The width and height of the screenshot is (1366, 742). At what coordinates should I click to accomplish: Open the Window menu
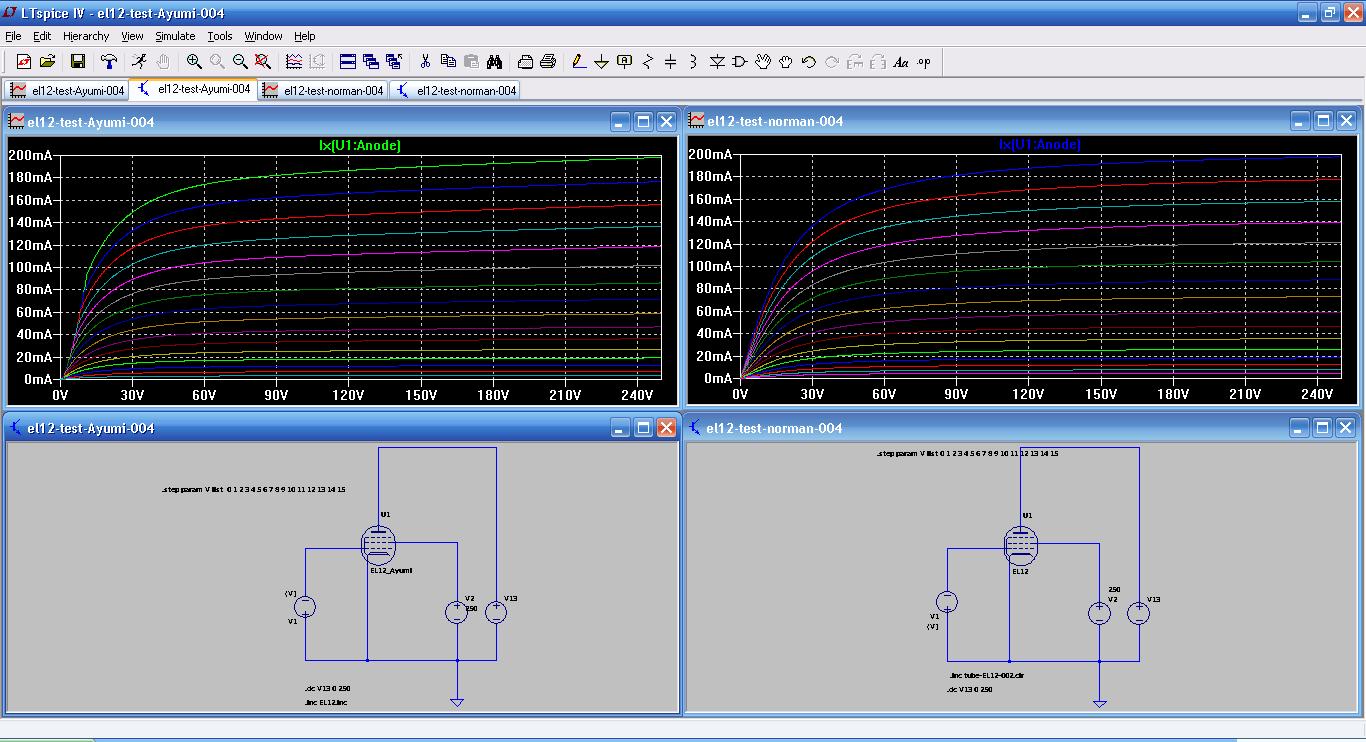pos(264,36)
